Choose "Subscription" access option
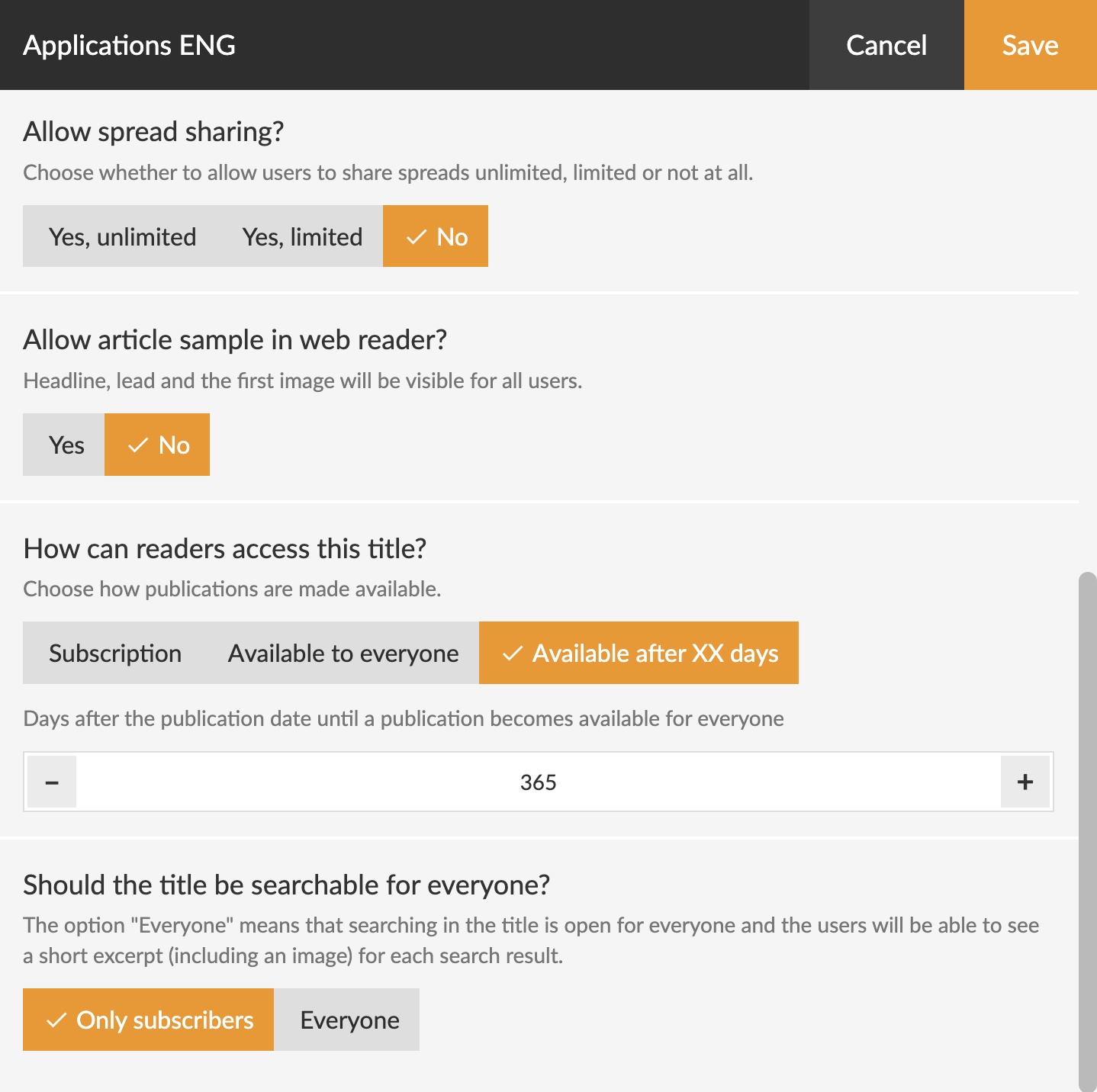Screen dimensions: 1097x1092 (115, 653)
